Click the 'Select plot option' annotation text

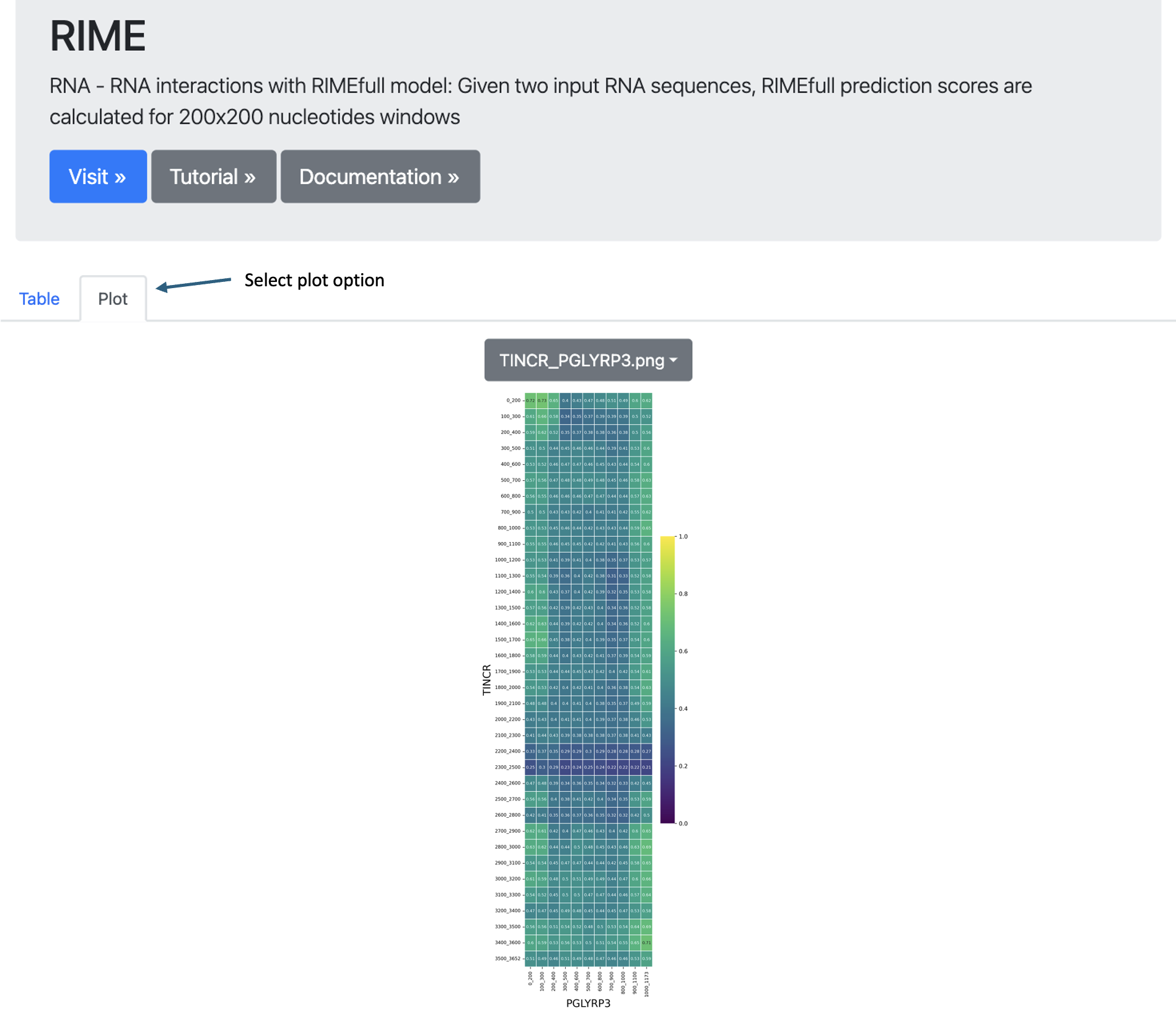(x=314, y=280)
